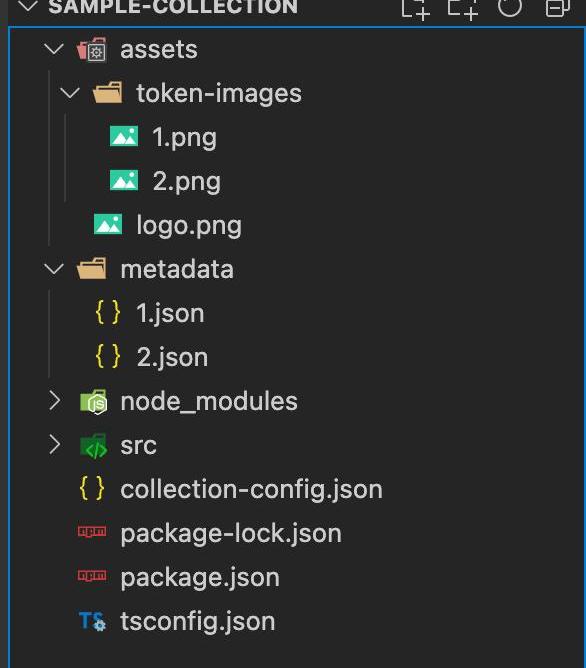Expand the node_modules folder chevron
586x668 pixels.
[x=55, y=401]
